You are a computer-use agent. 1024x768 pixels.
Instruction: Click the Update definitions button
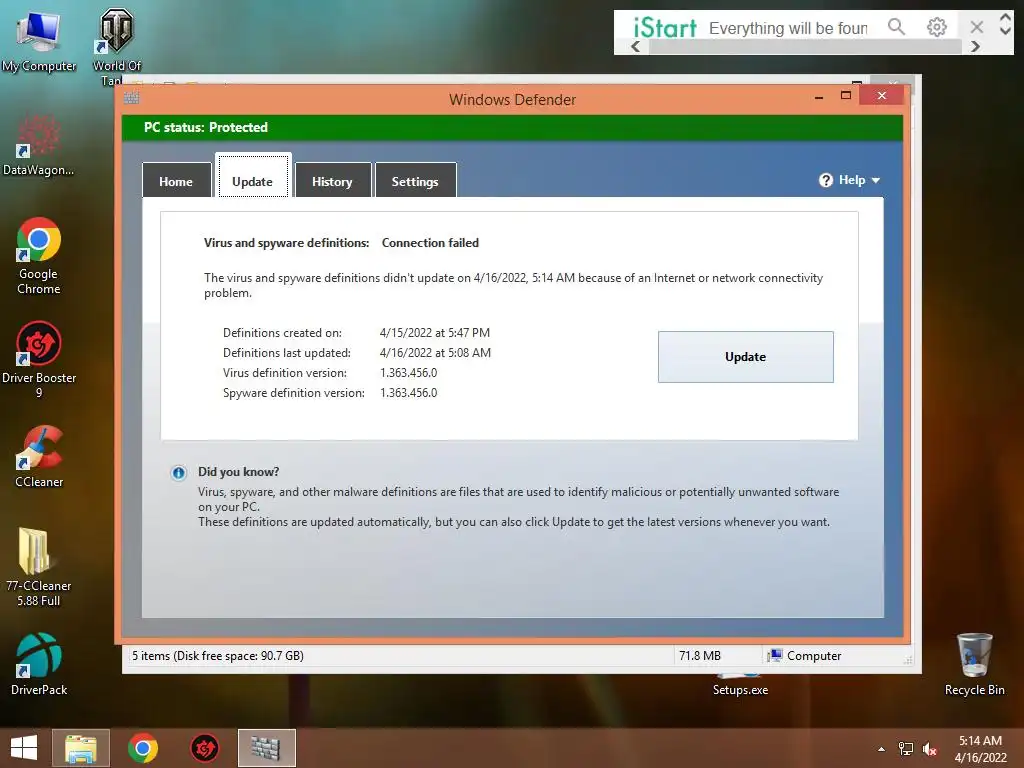(745, 357)
